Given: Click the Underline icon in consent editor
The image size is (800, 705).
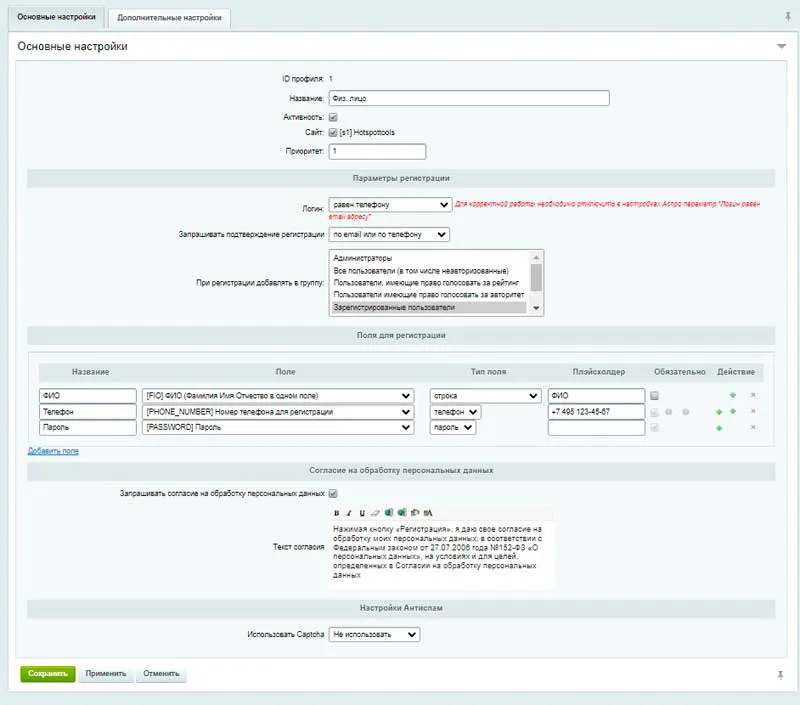Looking at the screenshot, I should pyautogui.click(x=361, y=513).
